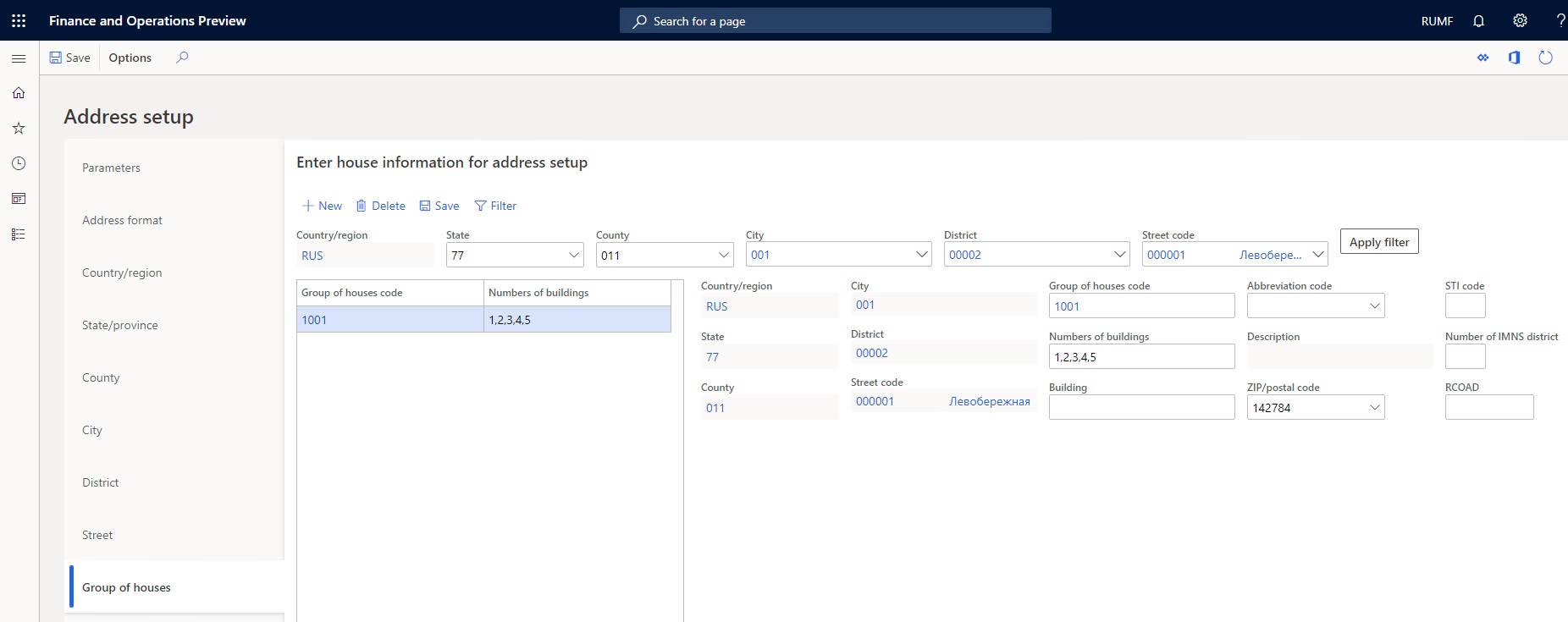Select grid cell with code 1001
The height and width of the screenshot is (622, 1568).
390,320
